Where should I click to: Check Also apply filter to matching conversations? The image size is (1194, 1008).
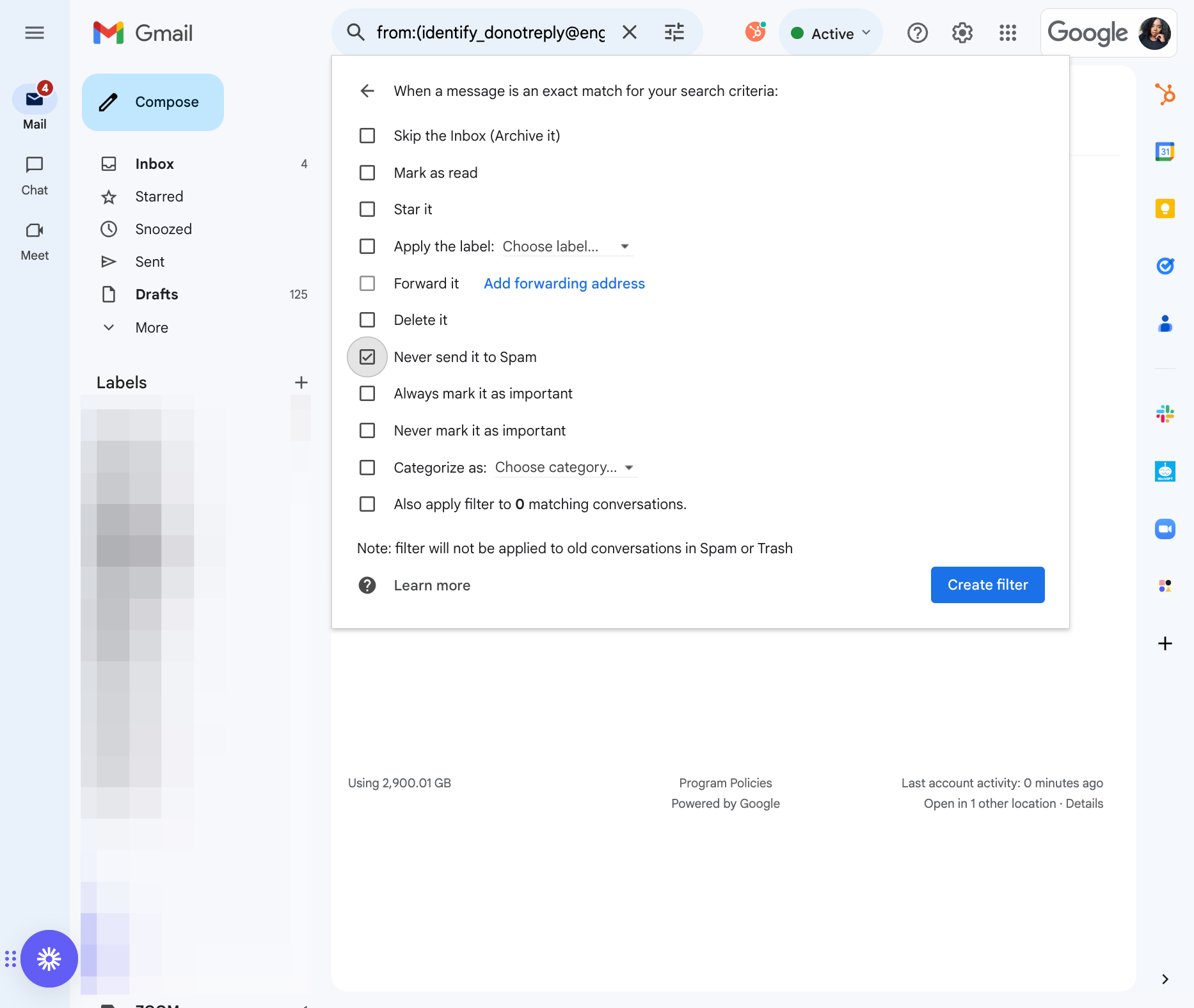[367, 504]
